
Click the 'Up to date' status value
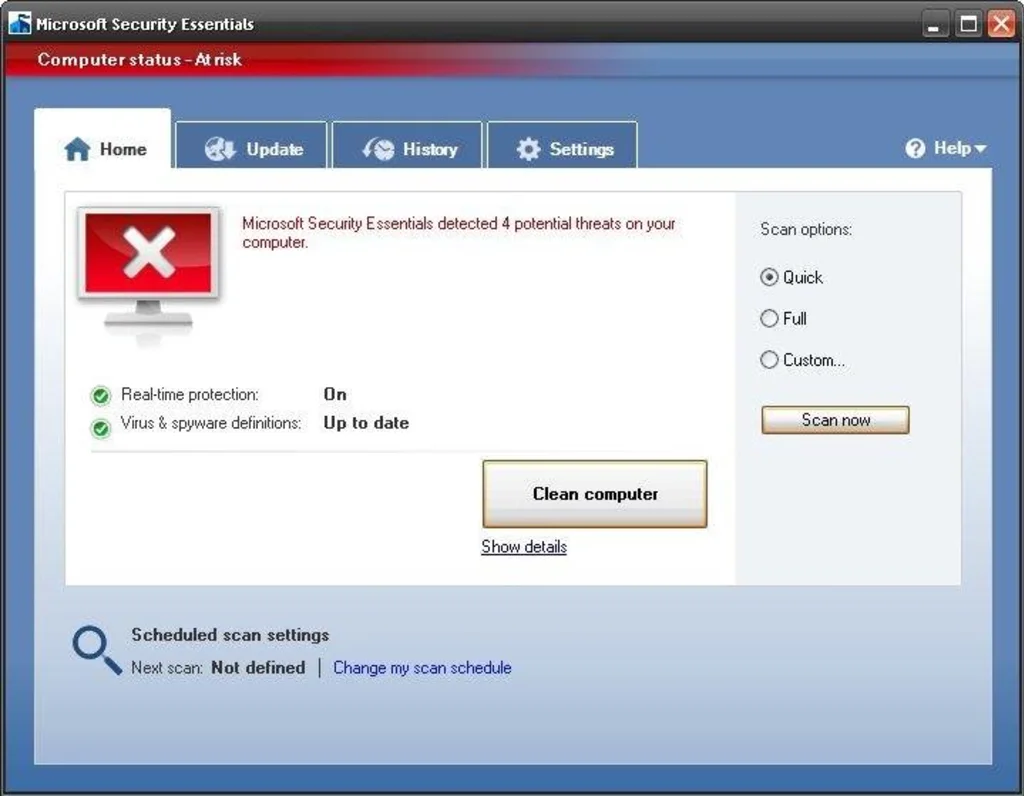366,423
